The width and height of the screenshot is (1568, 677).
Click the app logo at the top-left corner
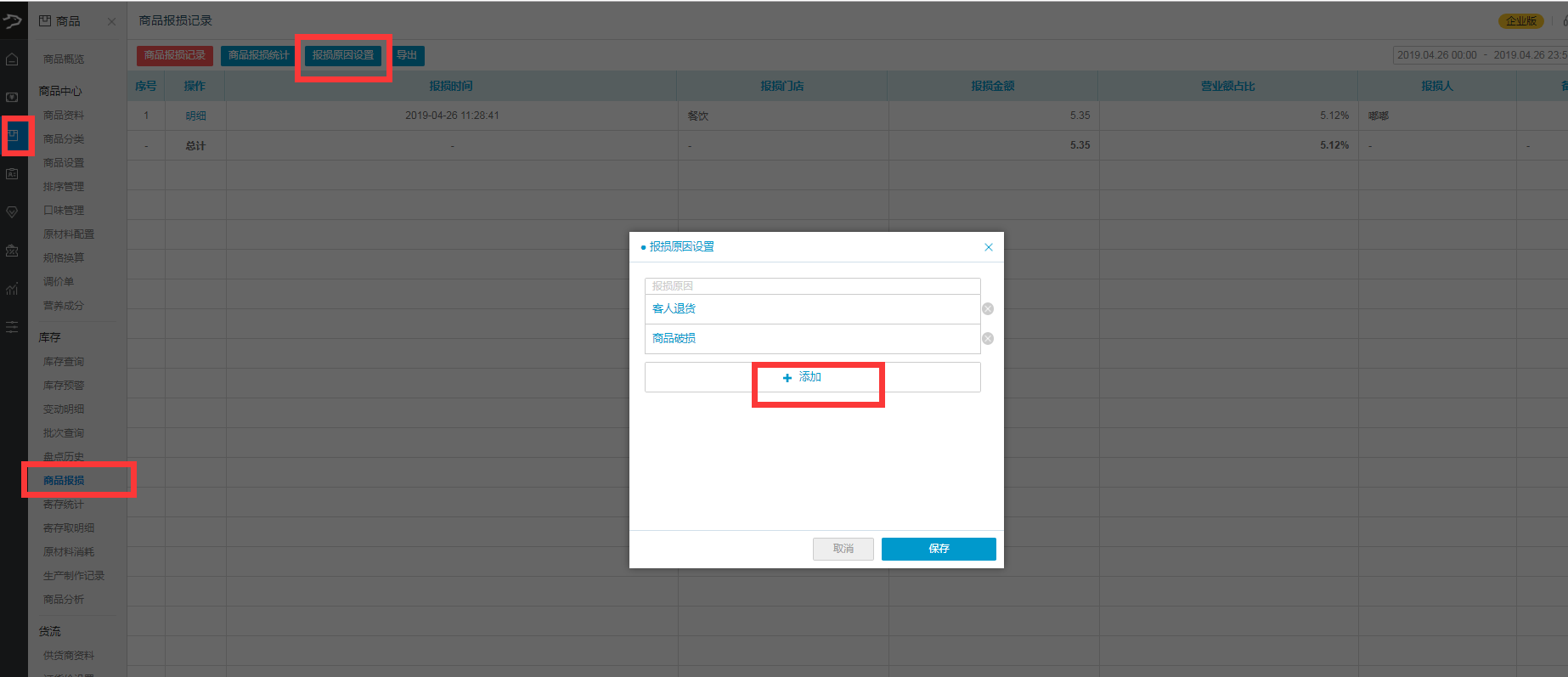[13, 20]
